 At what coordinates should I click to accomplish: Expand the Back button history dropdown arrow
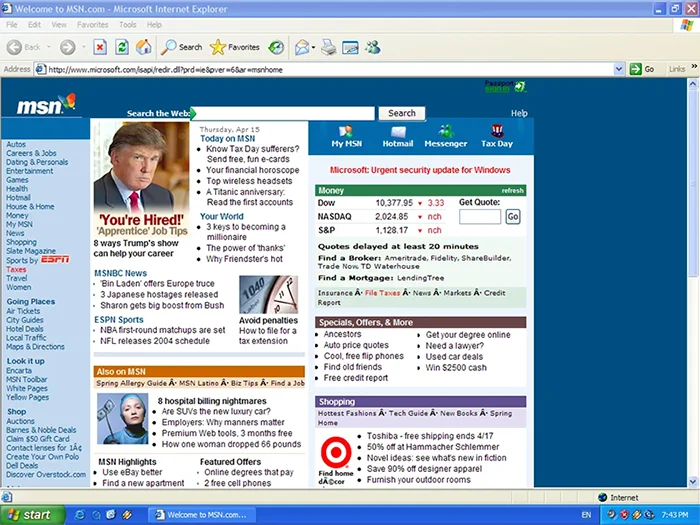(x=49, y=47)
